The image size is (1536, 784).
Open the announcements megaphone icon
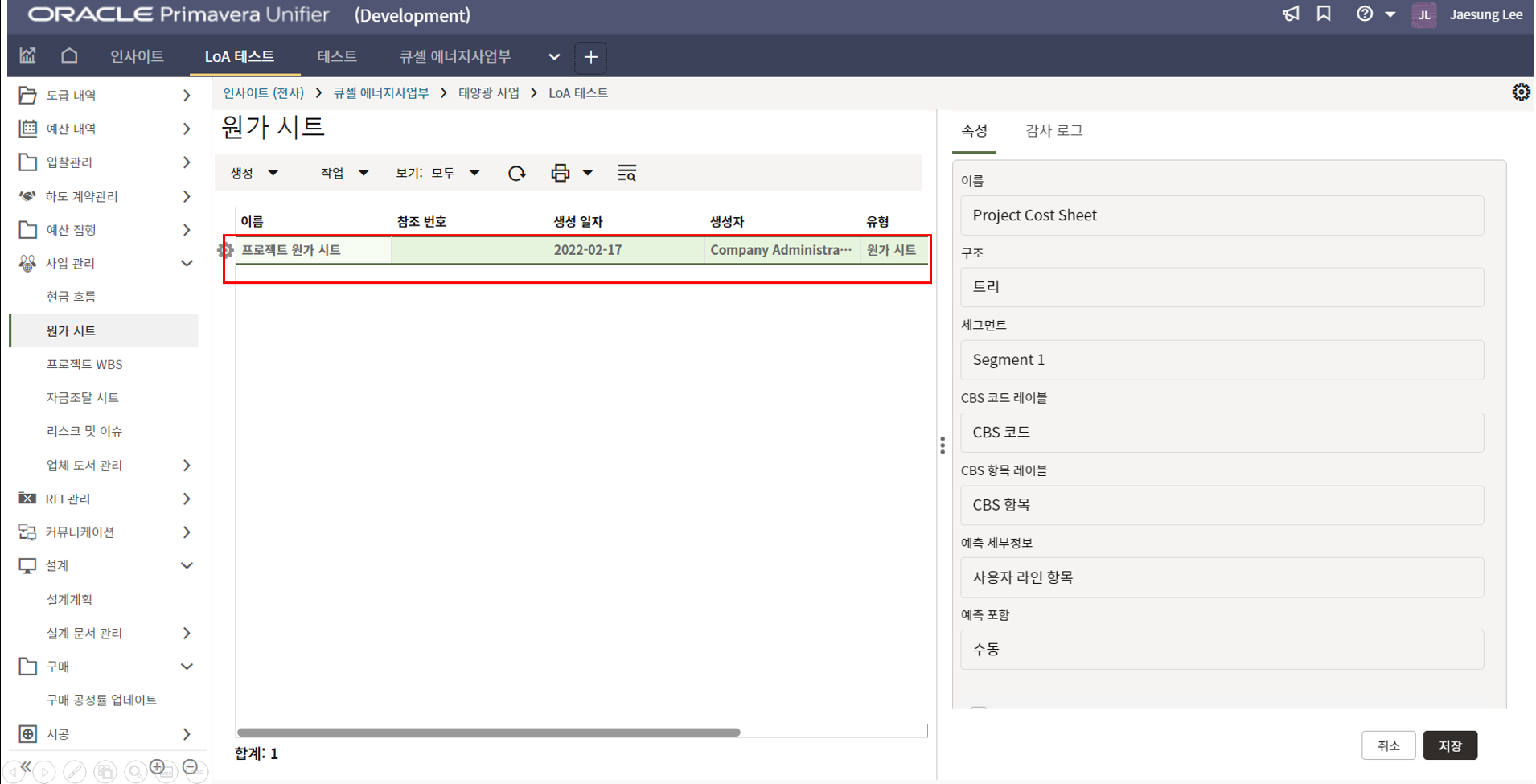coord(1291,14)
